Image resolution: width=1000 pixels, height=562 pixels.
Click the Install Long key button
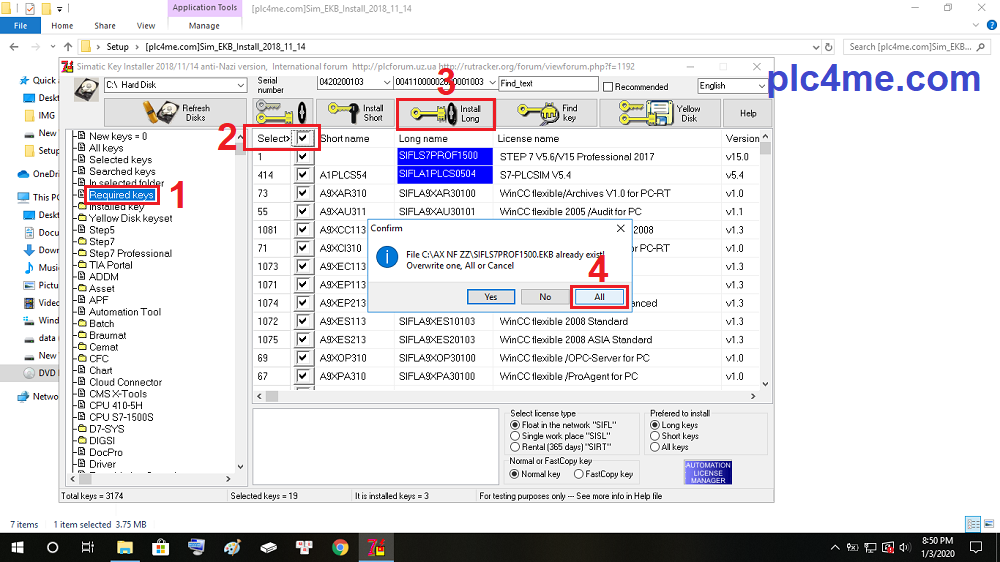pos(448,113)
